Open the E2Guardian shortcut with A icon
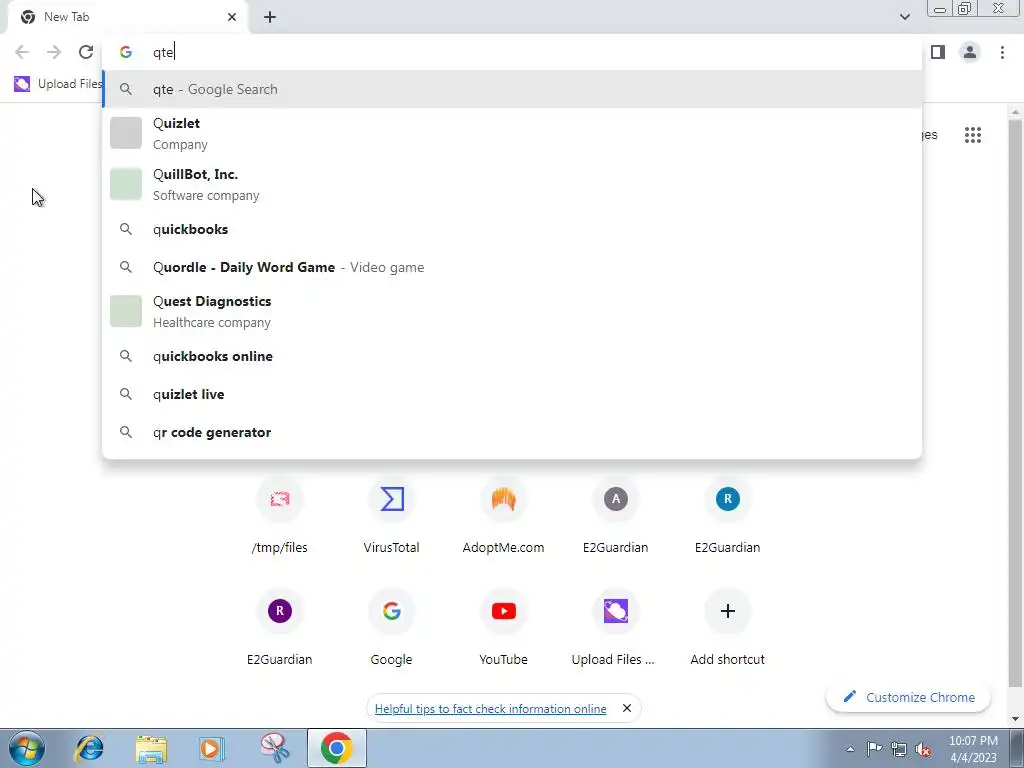This screenshot has width=1024, height=768. (615, 516)
